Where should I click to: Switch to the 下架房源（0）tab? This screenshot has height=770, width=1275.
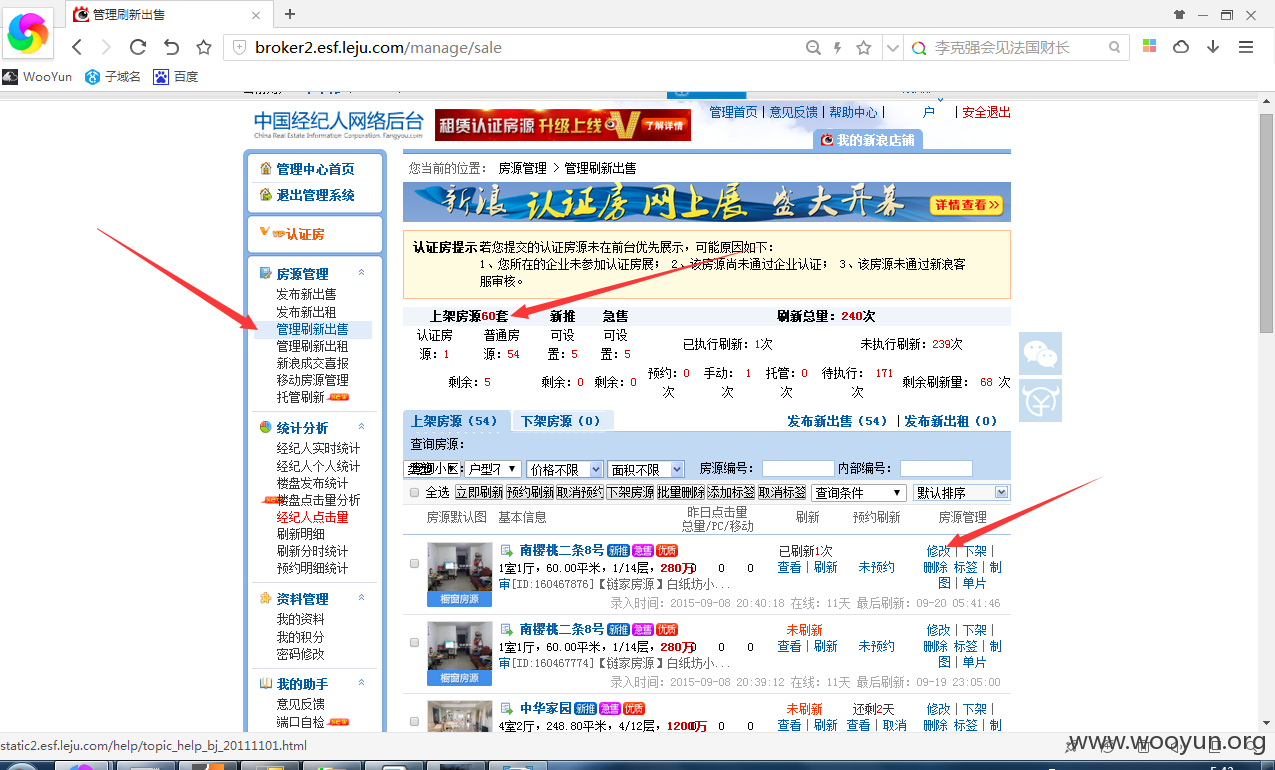tap(561, 421)
